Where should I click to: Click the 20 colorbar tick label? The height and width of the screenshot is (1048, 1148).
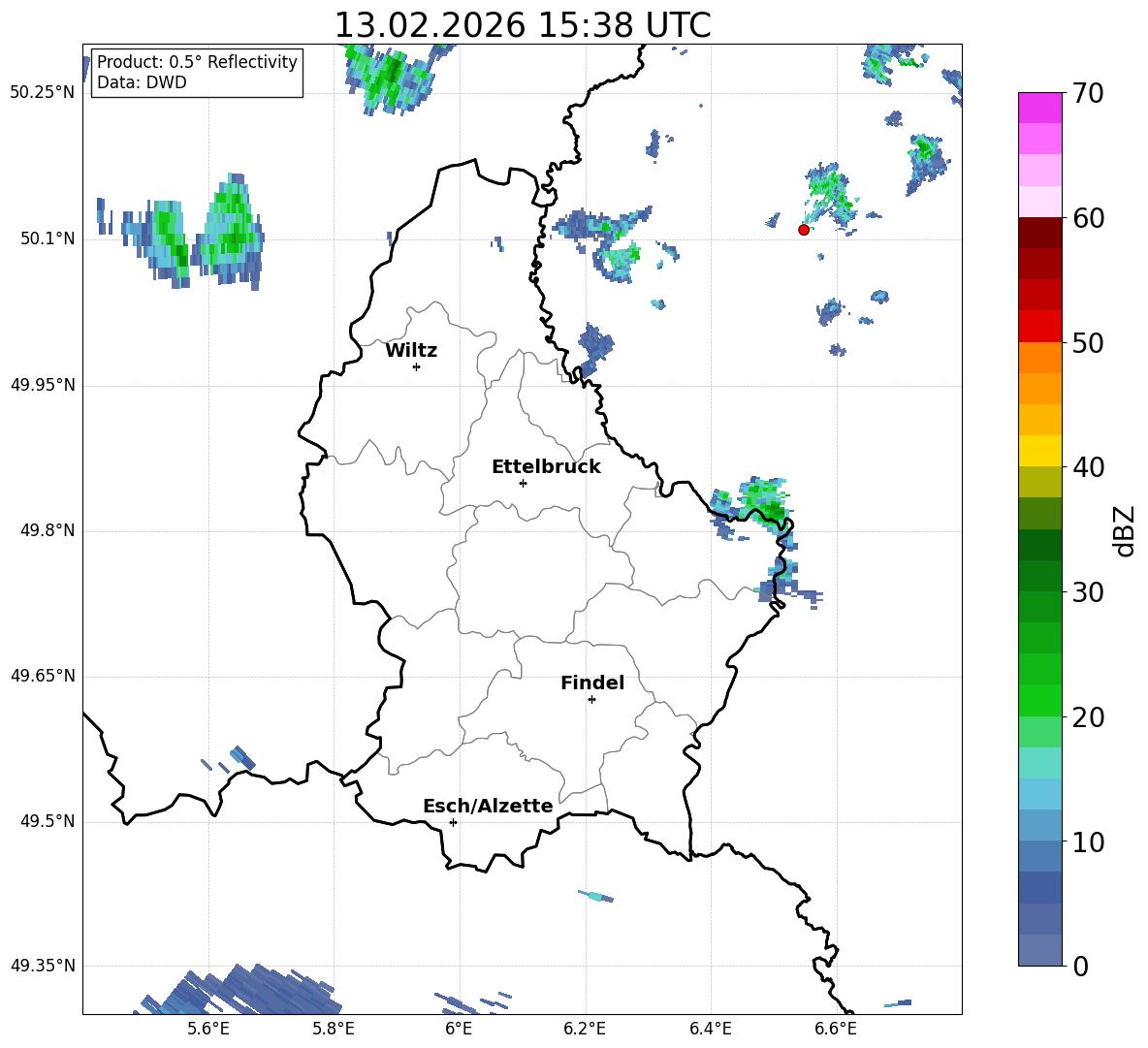point(1088,717)
